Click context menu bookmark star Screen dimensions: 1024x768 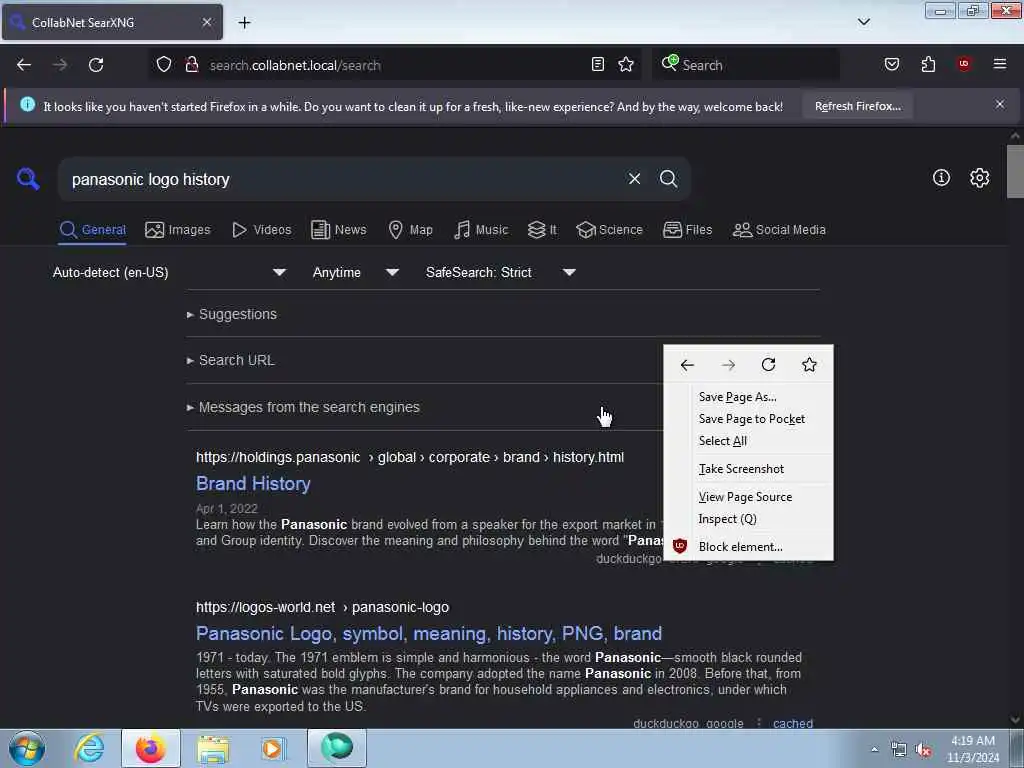point(809,364)
